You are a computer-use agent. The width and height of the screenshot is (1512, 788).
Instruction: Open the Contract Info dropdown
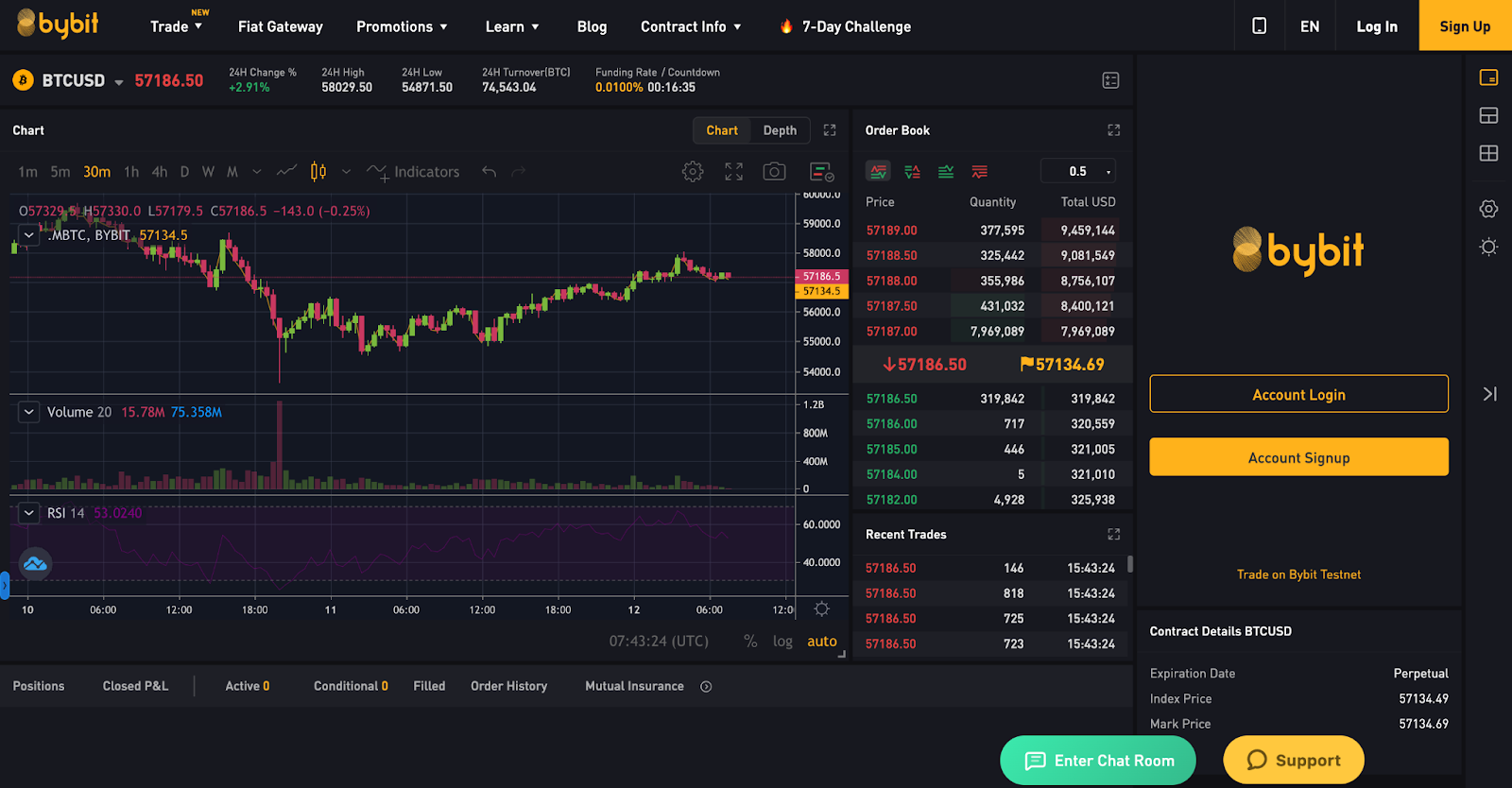(691, 26)
